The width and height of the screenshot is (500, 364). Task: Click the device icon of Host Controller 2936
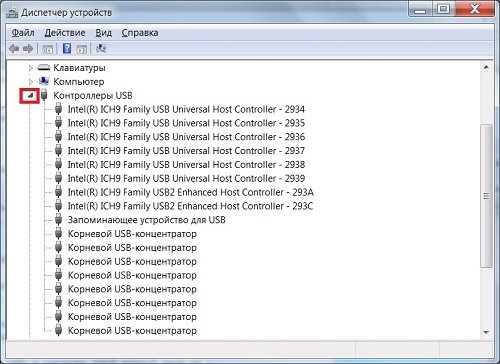(x=58, y=137)
